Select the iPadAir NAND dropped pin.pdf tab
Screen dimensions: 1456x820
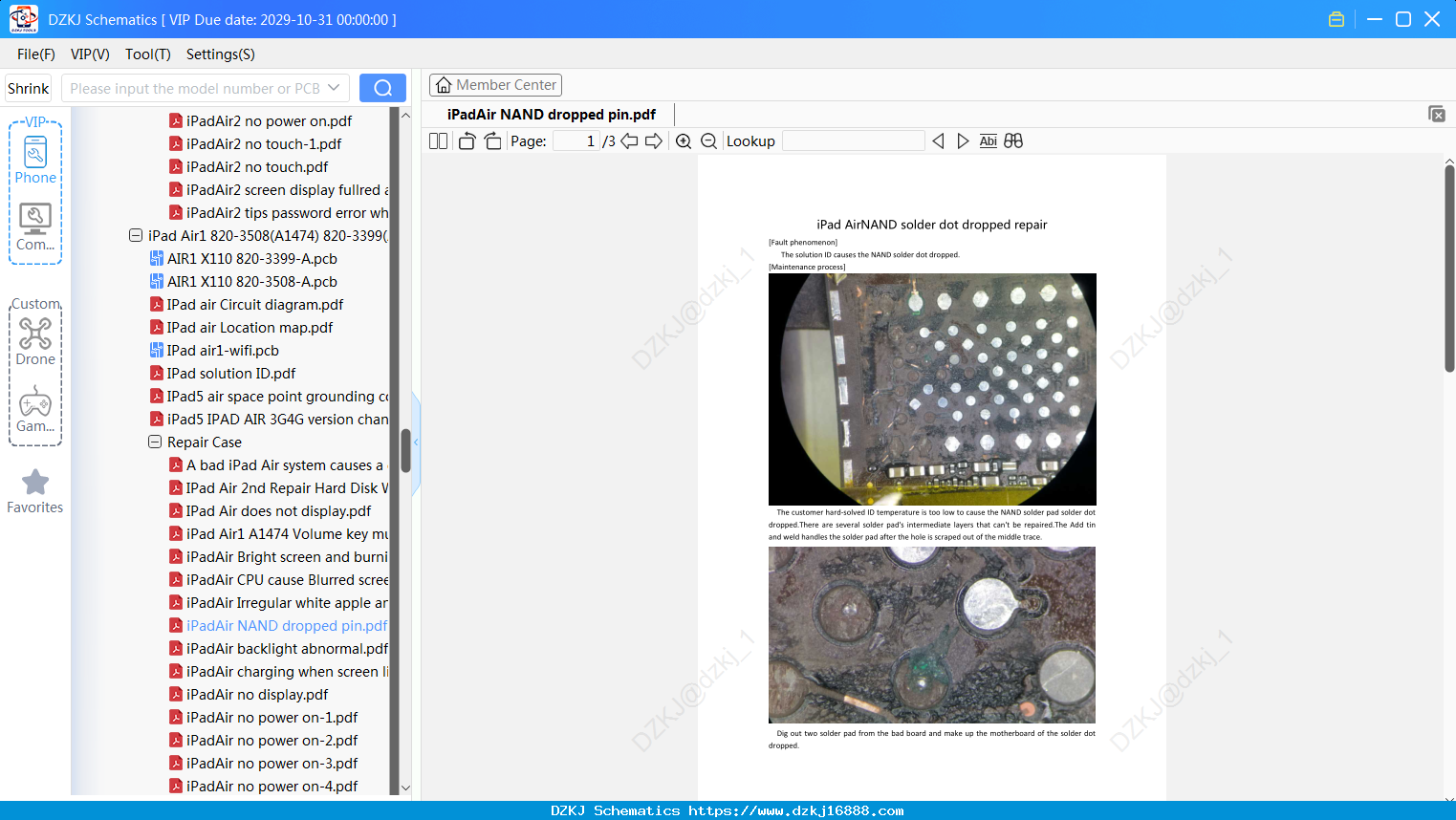click(x=552, y=115)
